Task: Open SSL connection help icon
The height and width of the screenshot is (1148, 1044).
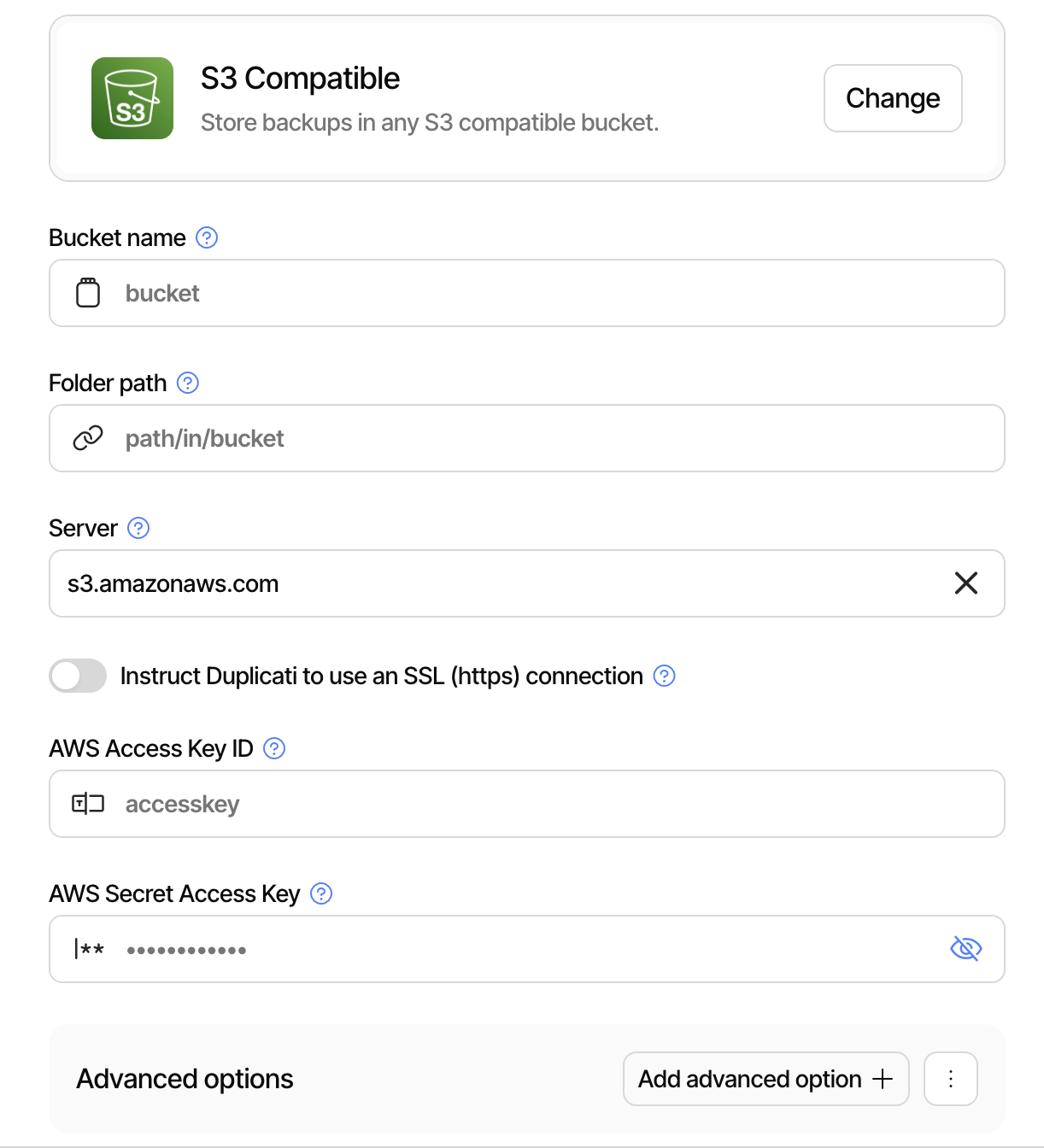Action: 664,676
